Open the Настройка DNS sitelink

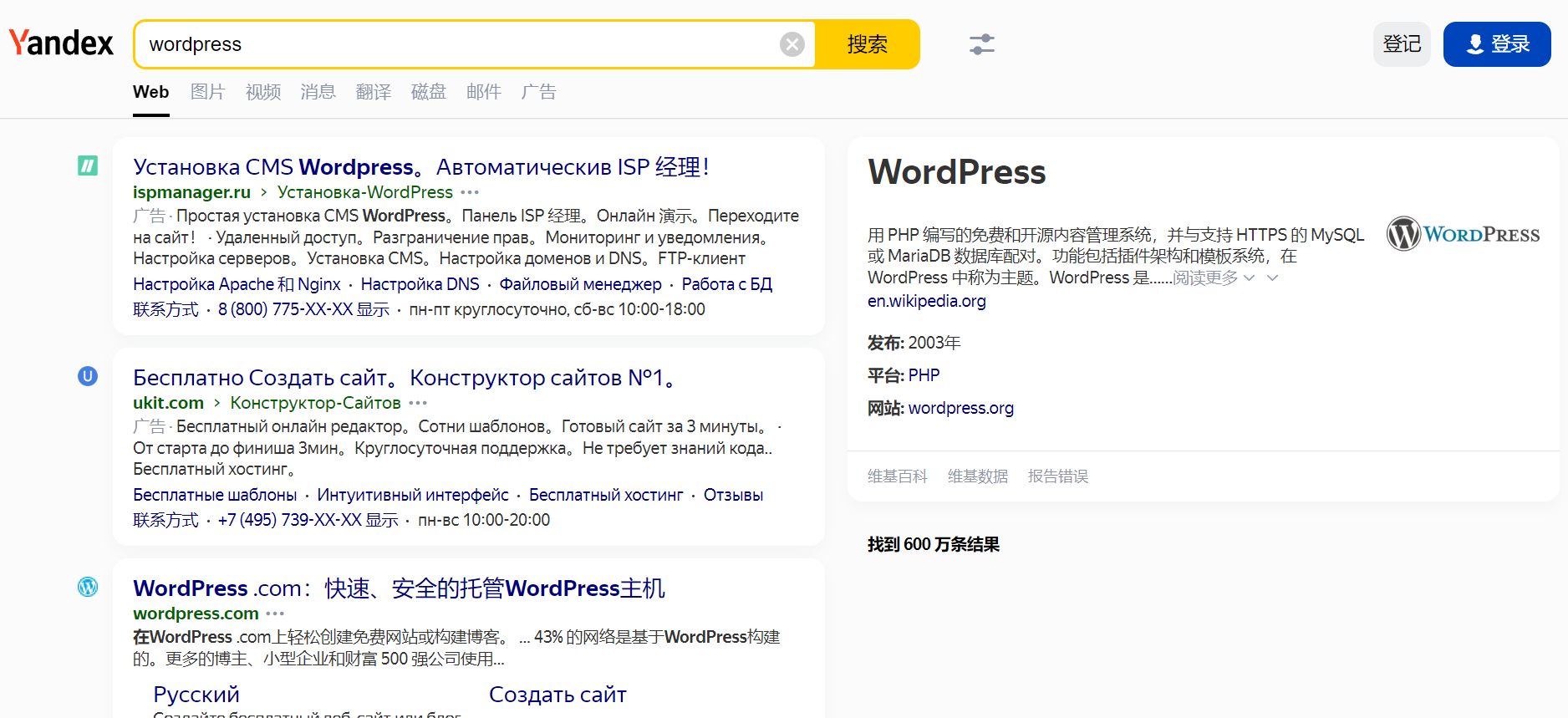(x=420, y=284)
